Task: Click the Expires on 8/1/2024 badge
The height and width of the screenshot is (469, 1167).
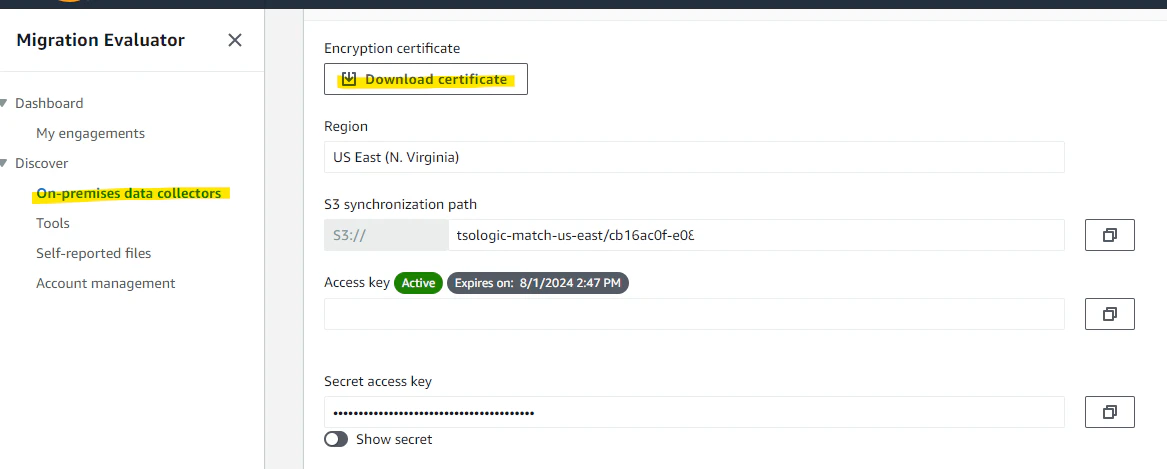Action: 537,283
